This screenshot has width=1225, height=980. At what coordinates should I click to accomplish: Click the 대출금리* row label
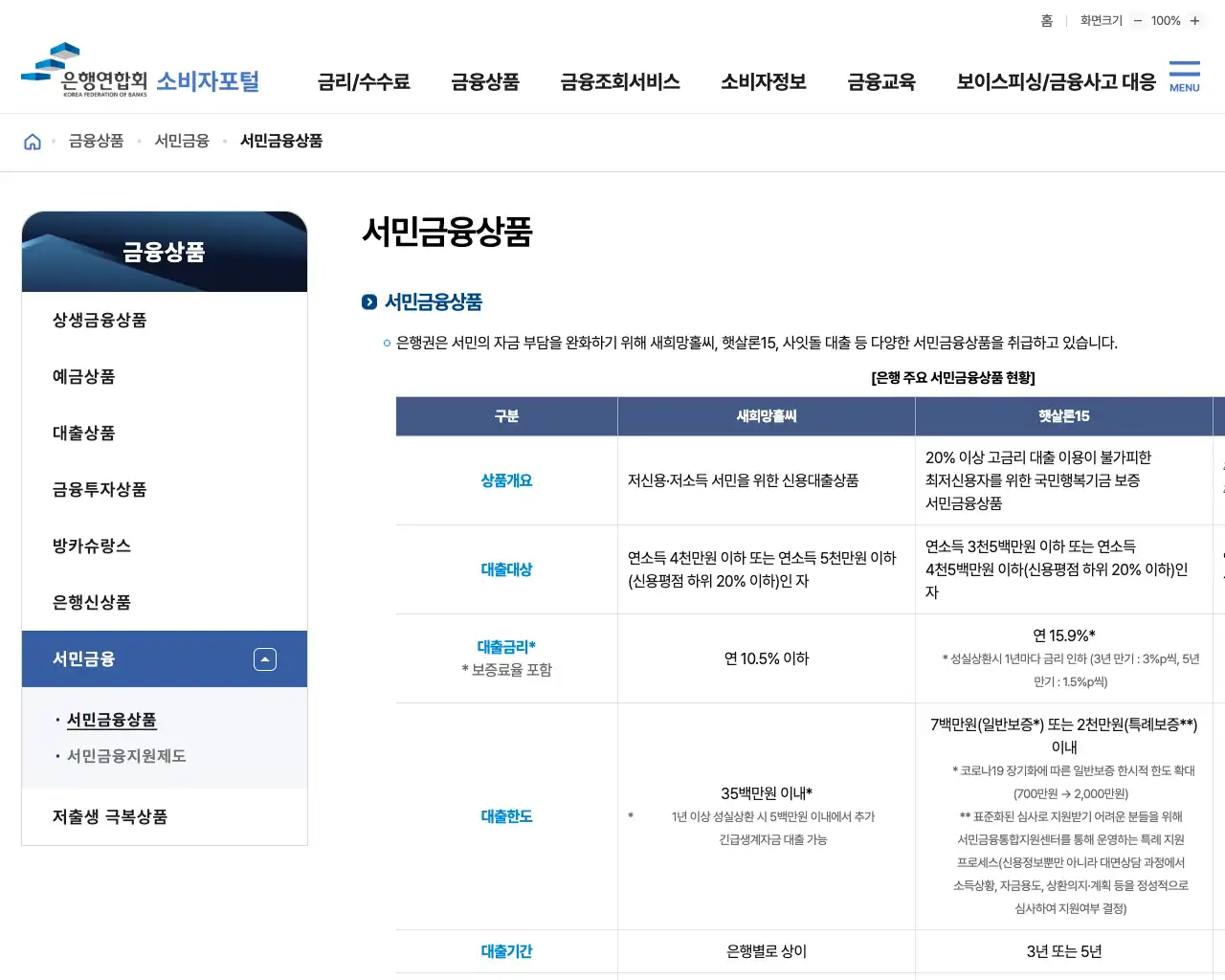pos(506,647)
